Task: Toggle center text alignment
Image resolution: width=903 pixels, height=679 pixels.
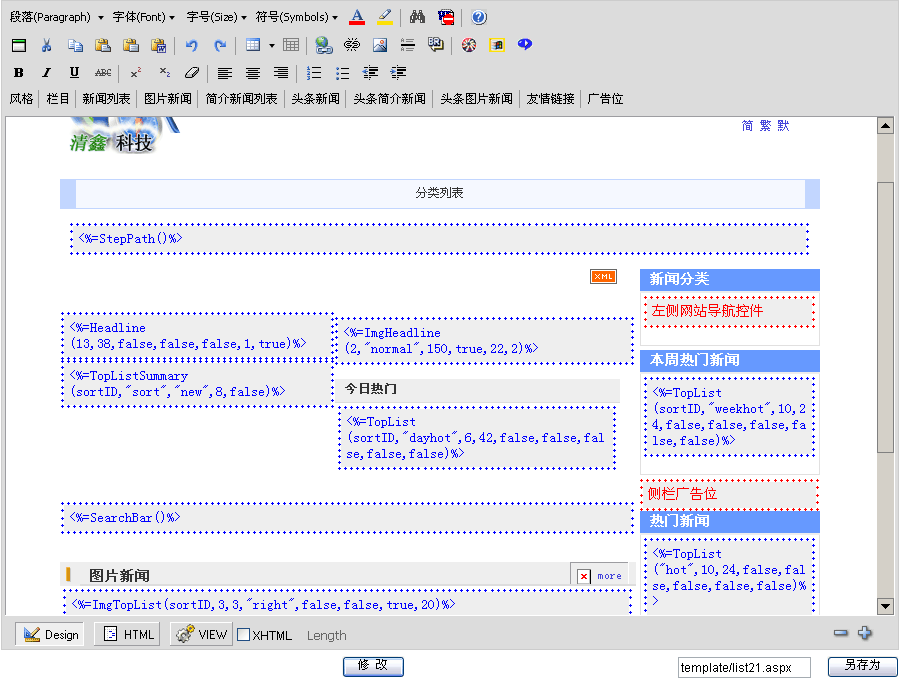Action: point(253,73)
